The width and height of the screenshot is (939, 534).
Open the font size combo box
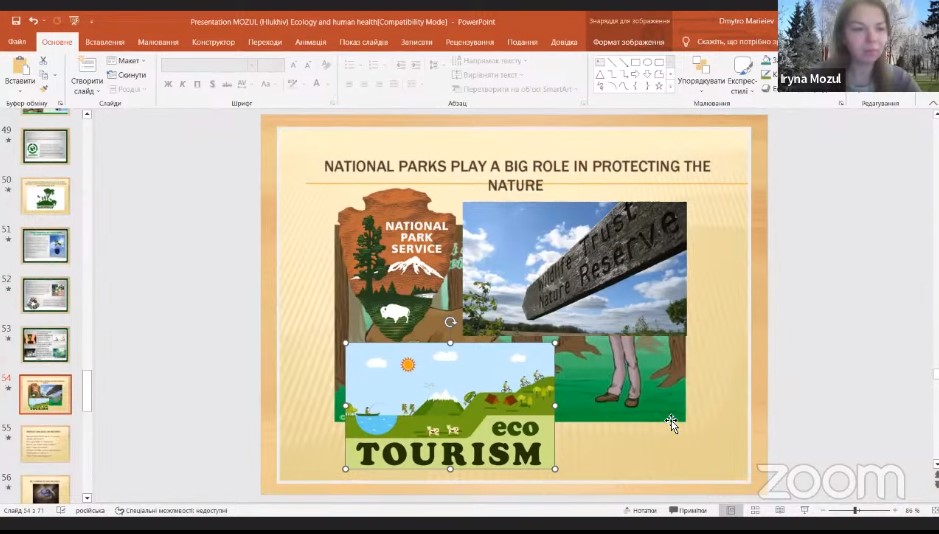click(271, 65)
